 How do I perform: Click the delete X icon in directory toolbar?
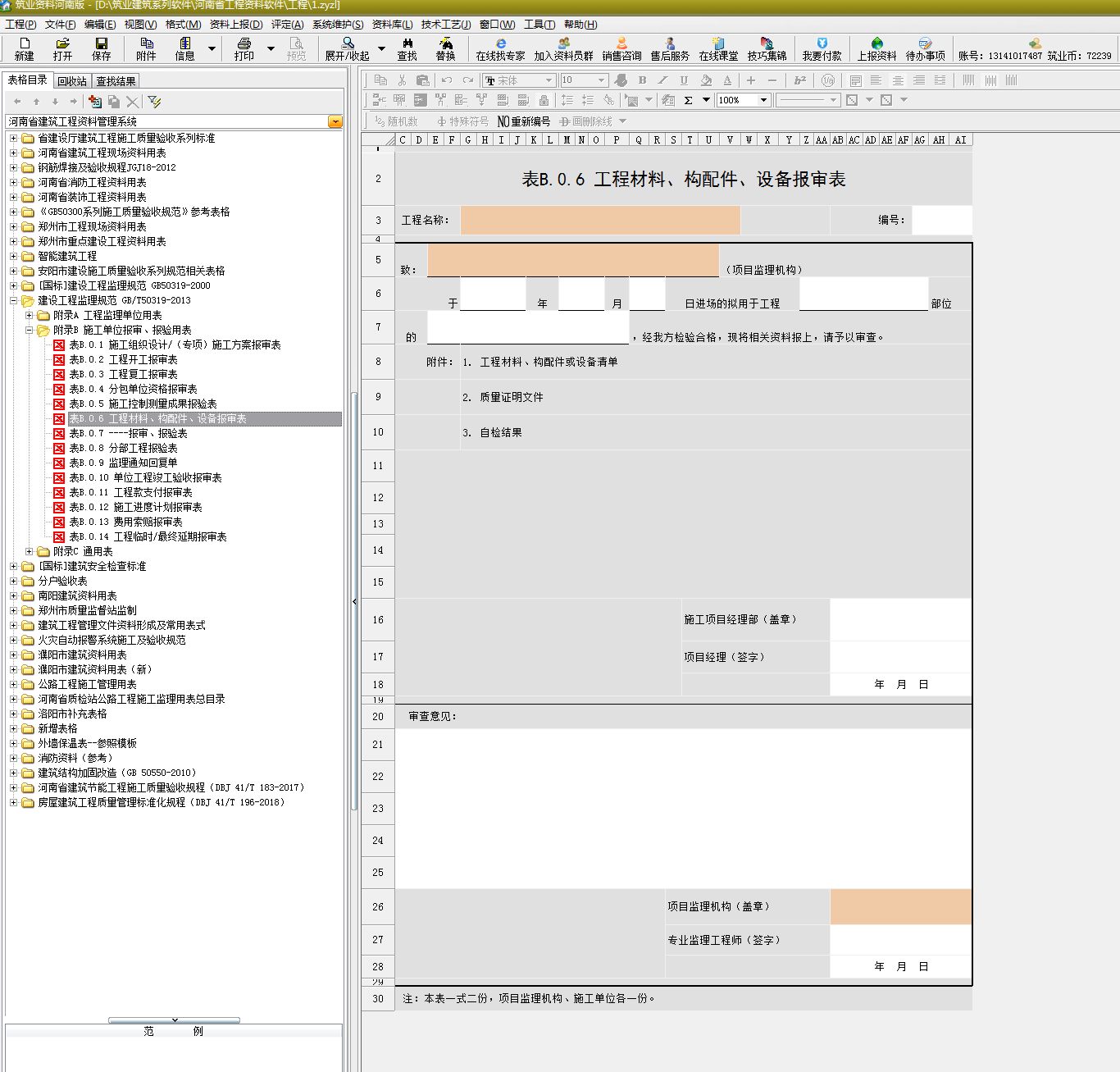click(x=133, y=102)
